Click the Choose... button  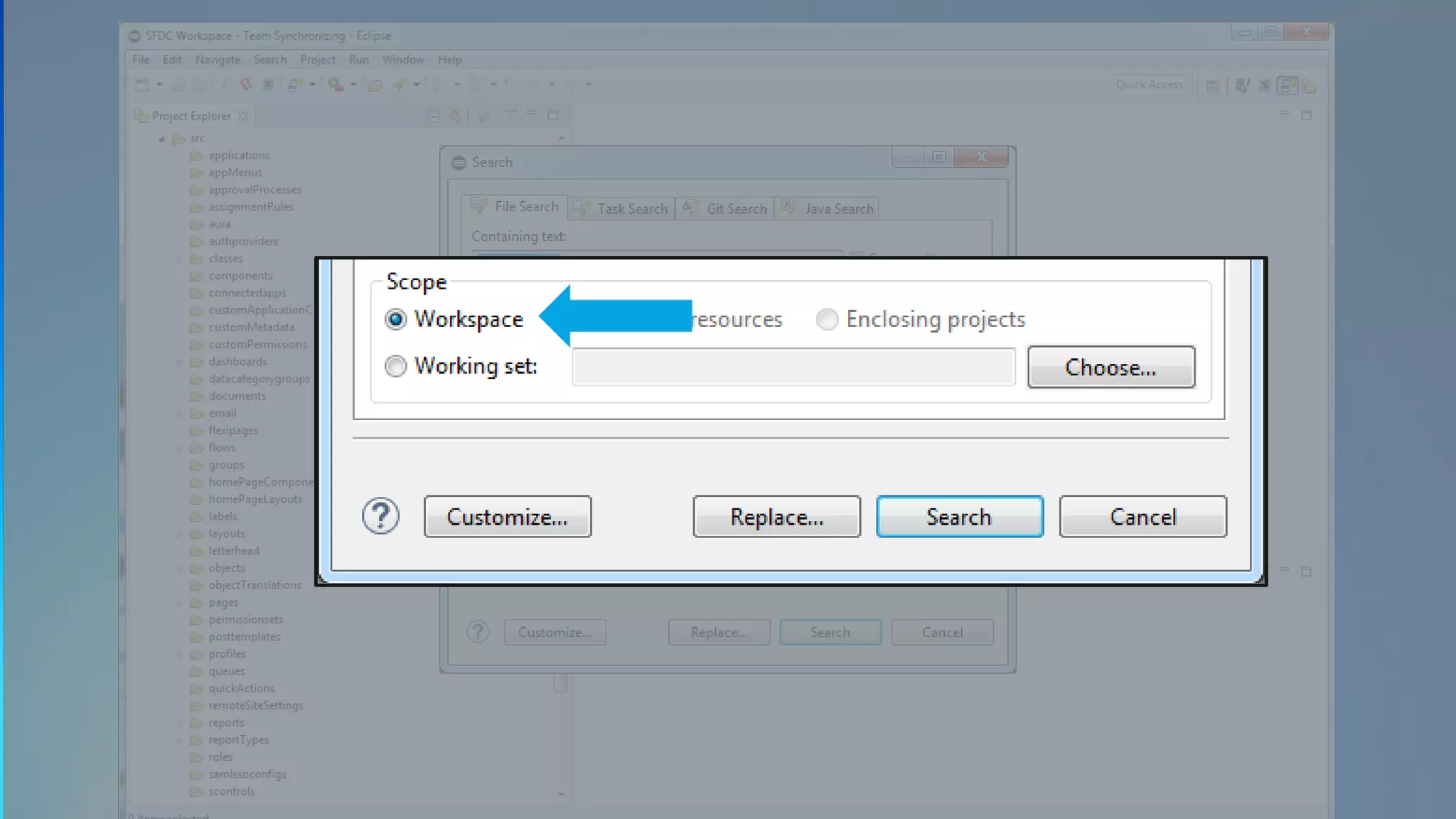(x=1110, y=367)
